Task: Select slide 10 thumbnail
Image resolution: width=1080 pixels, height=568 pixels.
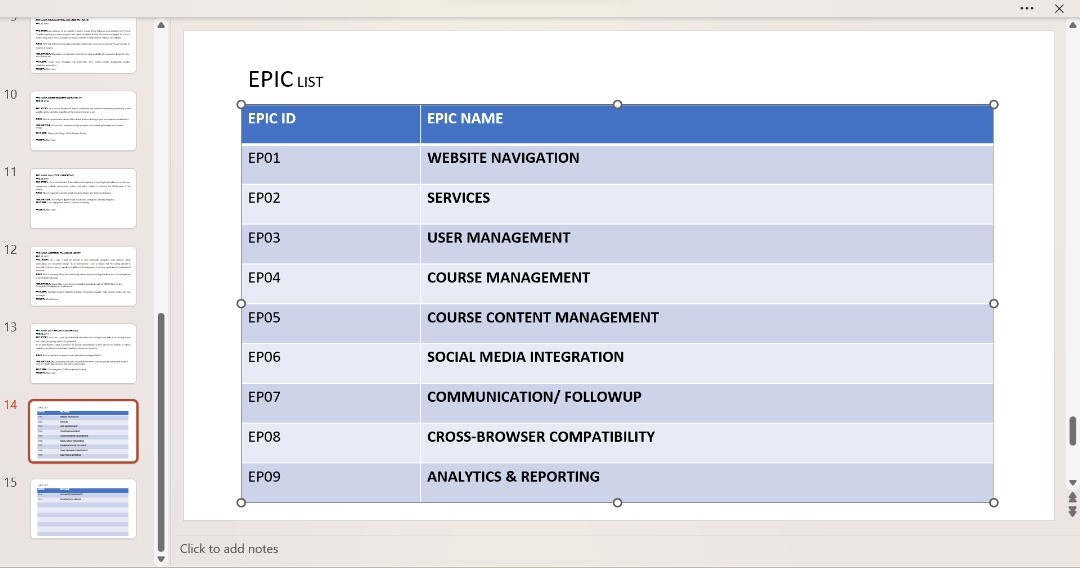Action: 83,120
